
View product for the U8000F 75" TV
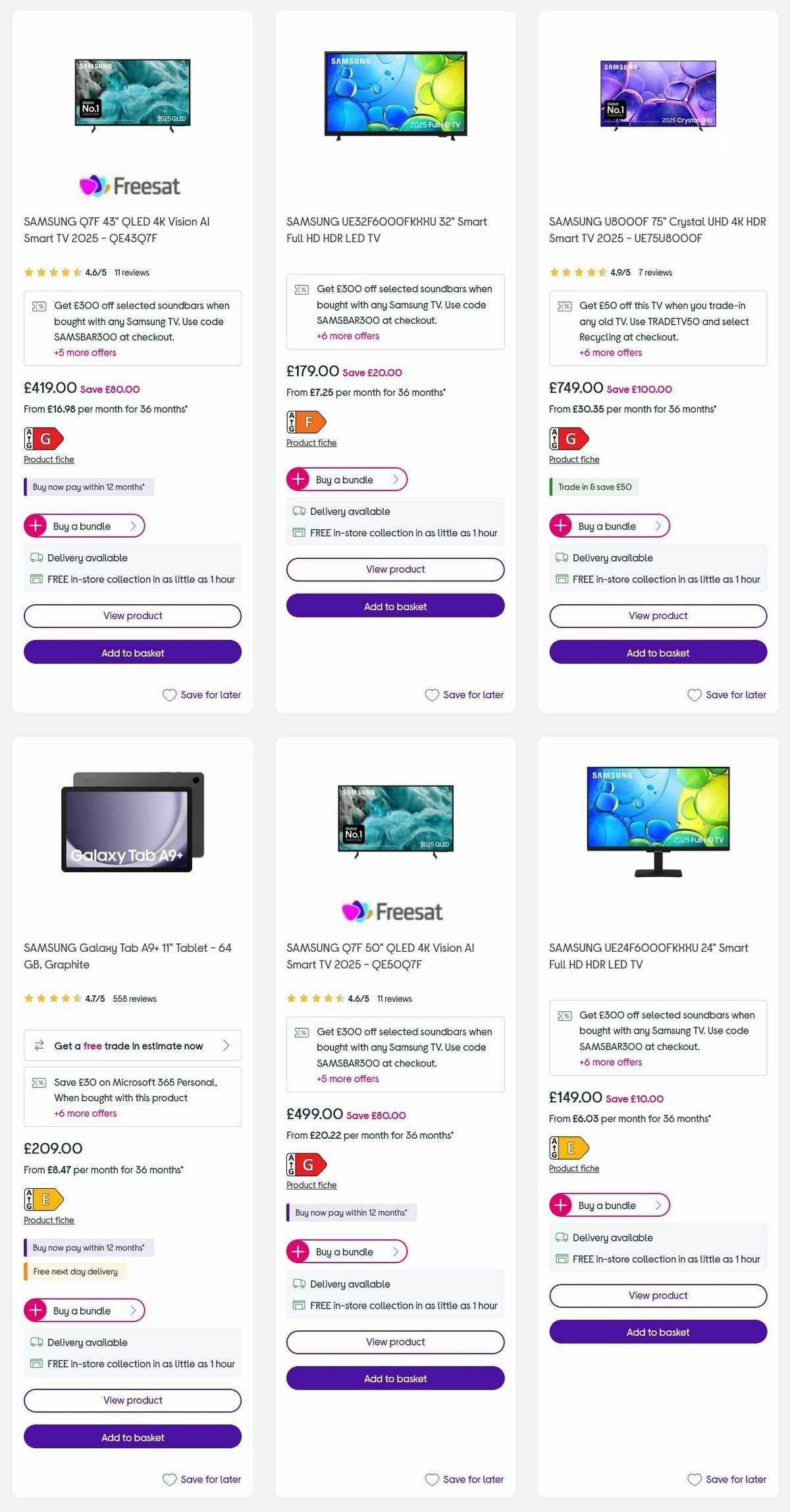coord(657,615)
